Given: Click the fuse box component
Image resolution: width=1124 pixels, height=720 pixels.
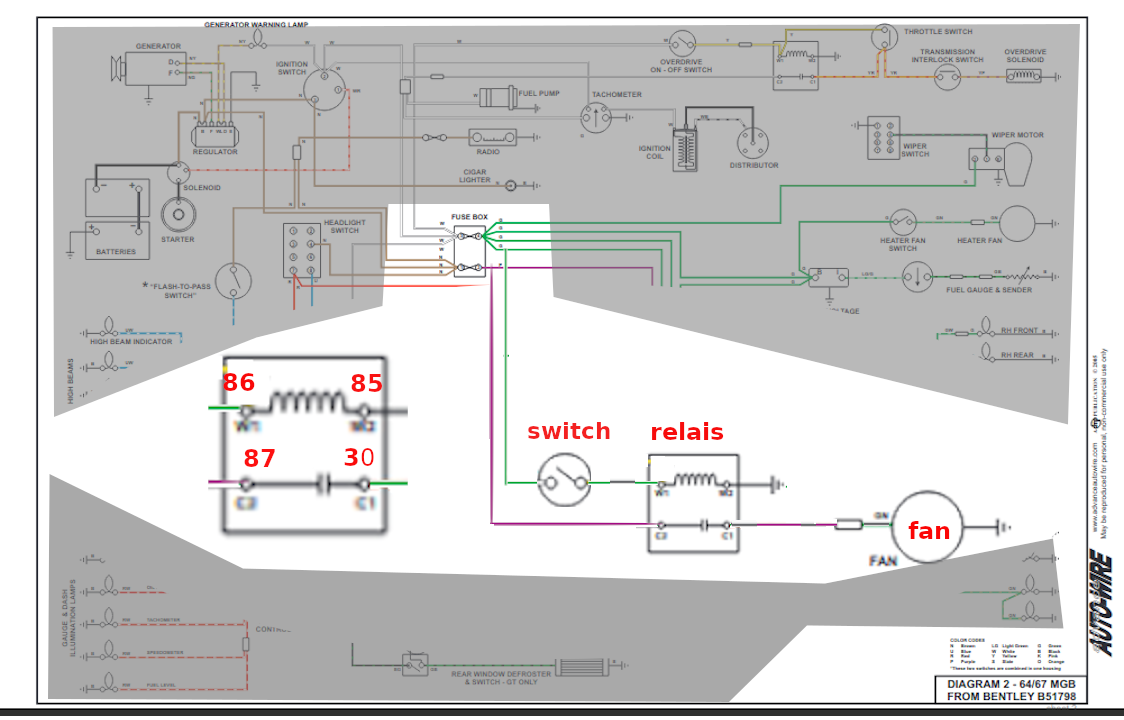Looking at the screenshot, I should coord(470,251).
